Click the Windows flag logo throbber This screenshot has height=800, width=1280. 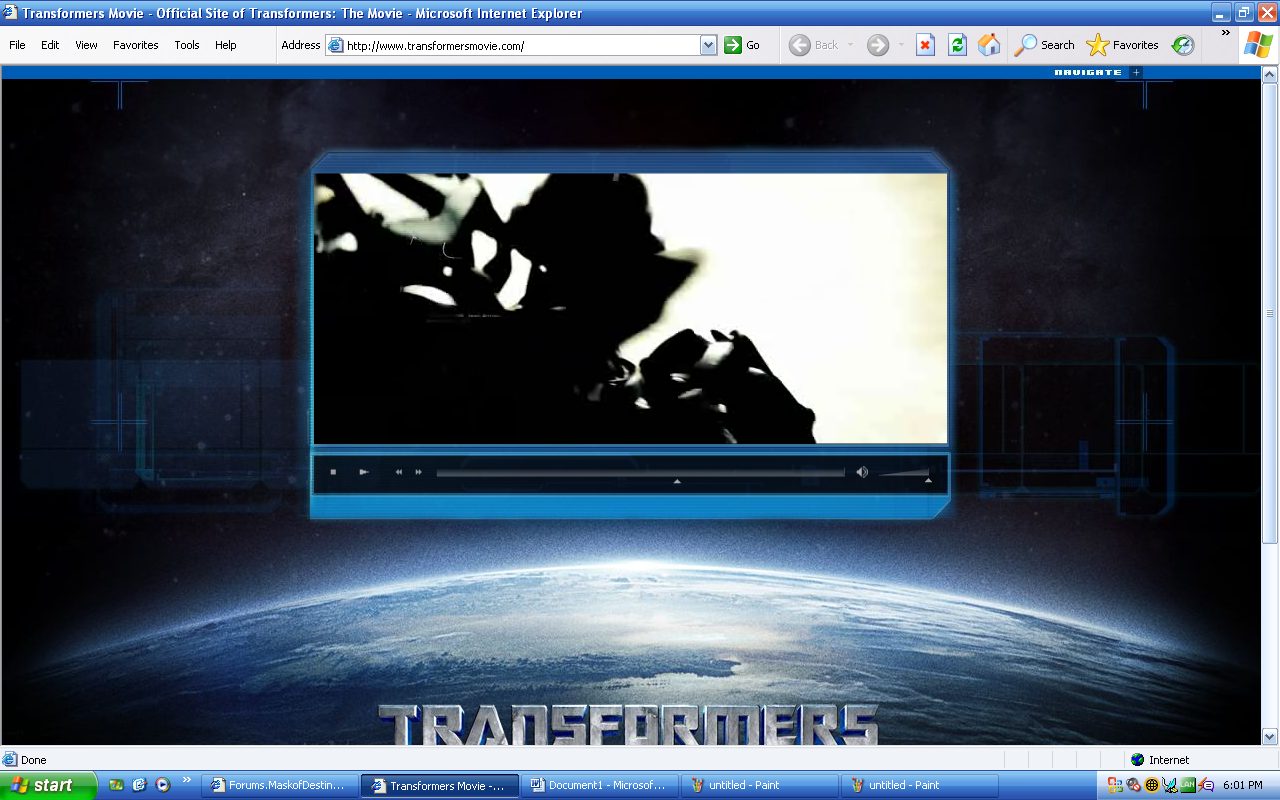click(1259, 44)
